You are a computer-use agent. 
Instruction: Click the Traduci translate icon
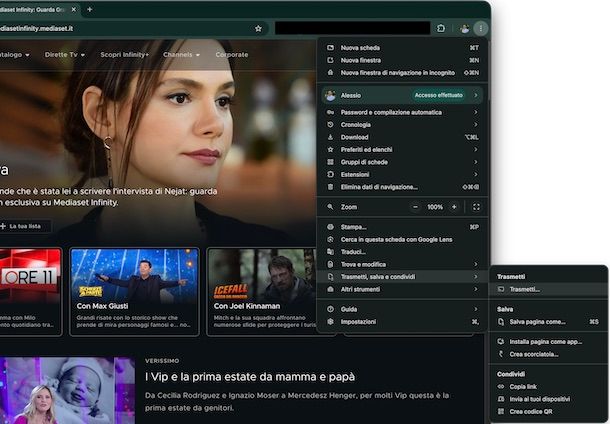pyautogui.click(x=330, y=252)
